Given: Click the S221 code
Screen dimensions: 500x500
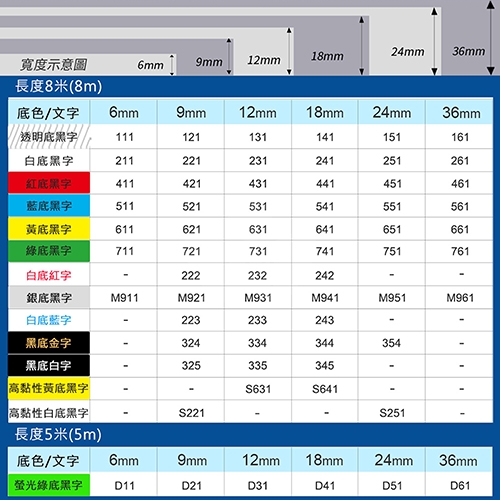Looking at the screenshot, I should 191,413.
